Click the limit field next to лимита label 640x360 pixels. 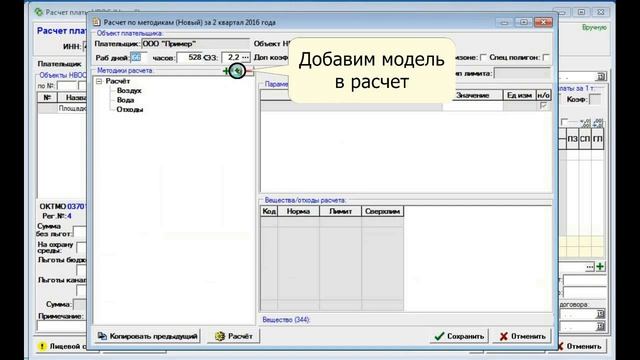tap(522, 73)
